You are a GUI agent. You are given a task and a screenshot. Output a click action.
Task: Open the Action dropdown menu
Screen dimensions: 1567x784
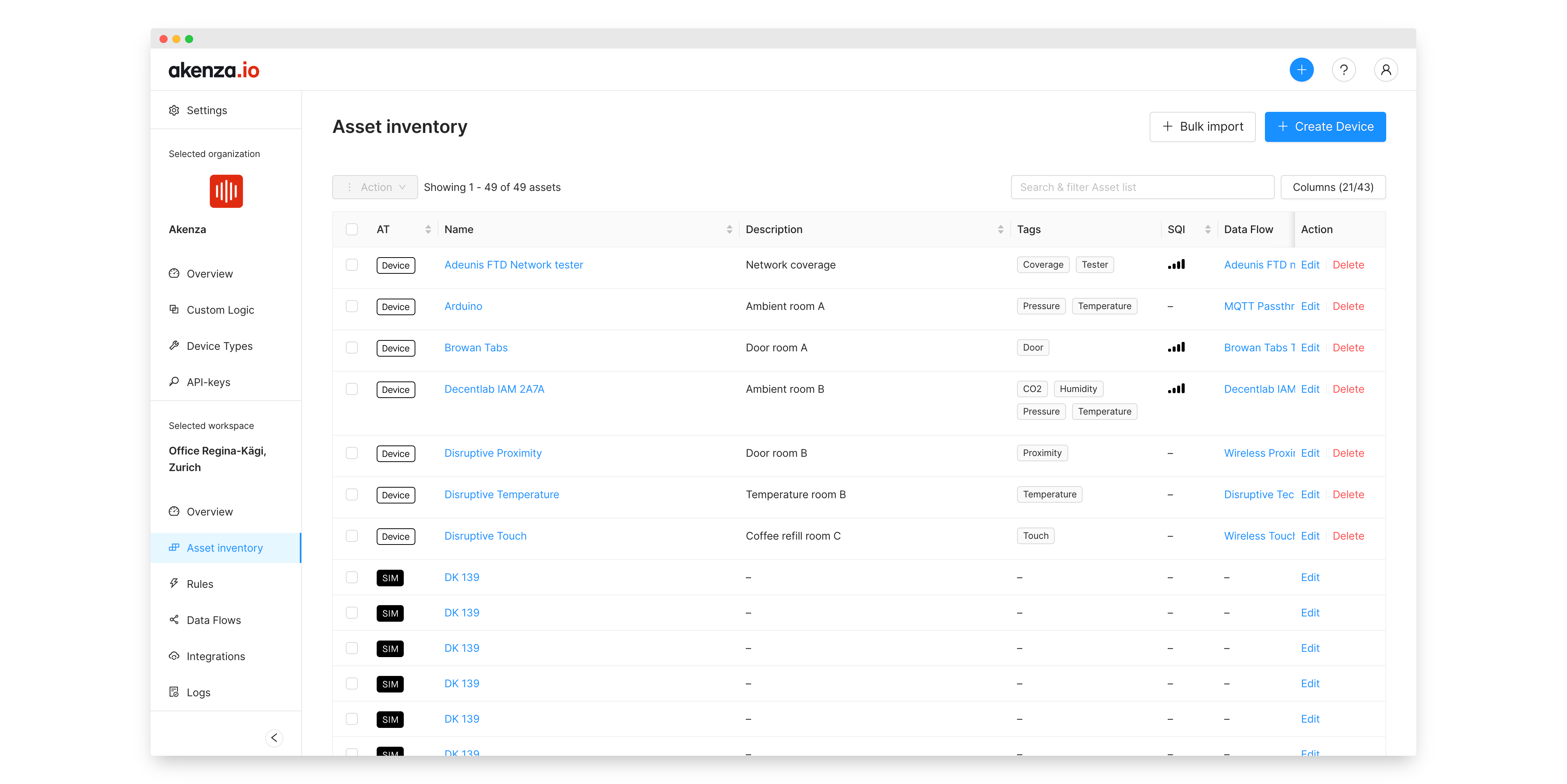coord(375,187)
